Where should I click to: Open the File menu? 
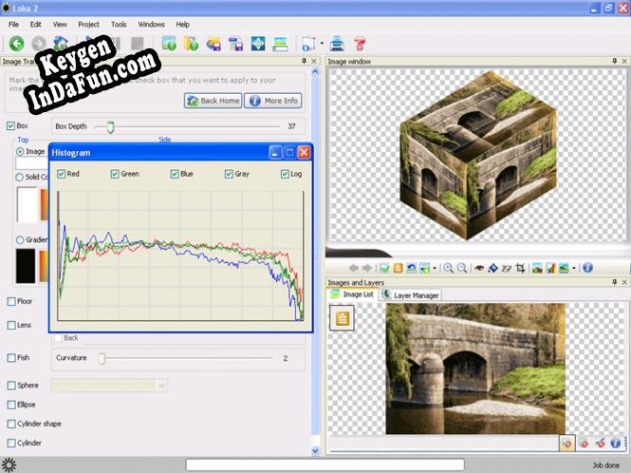(14, 25)
